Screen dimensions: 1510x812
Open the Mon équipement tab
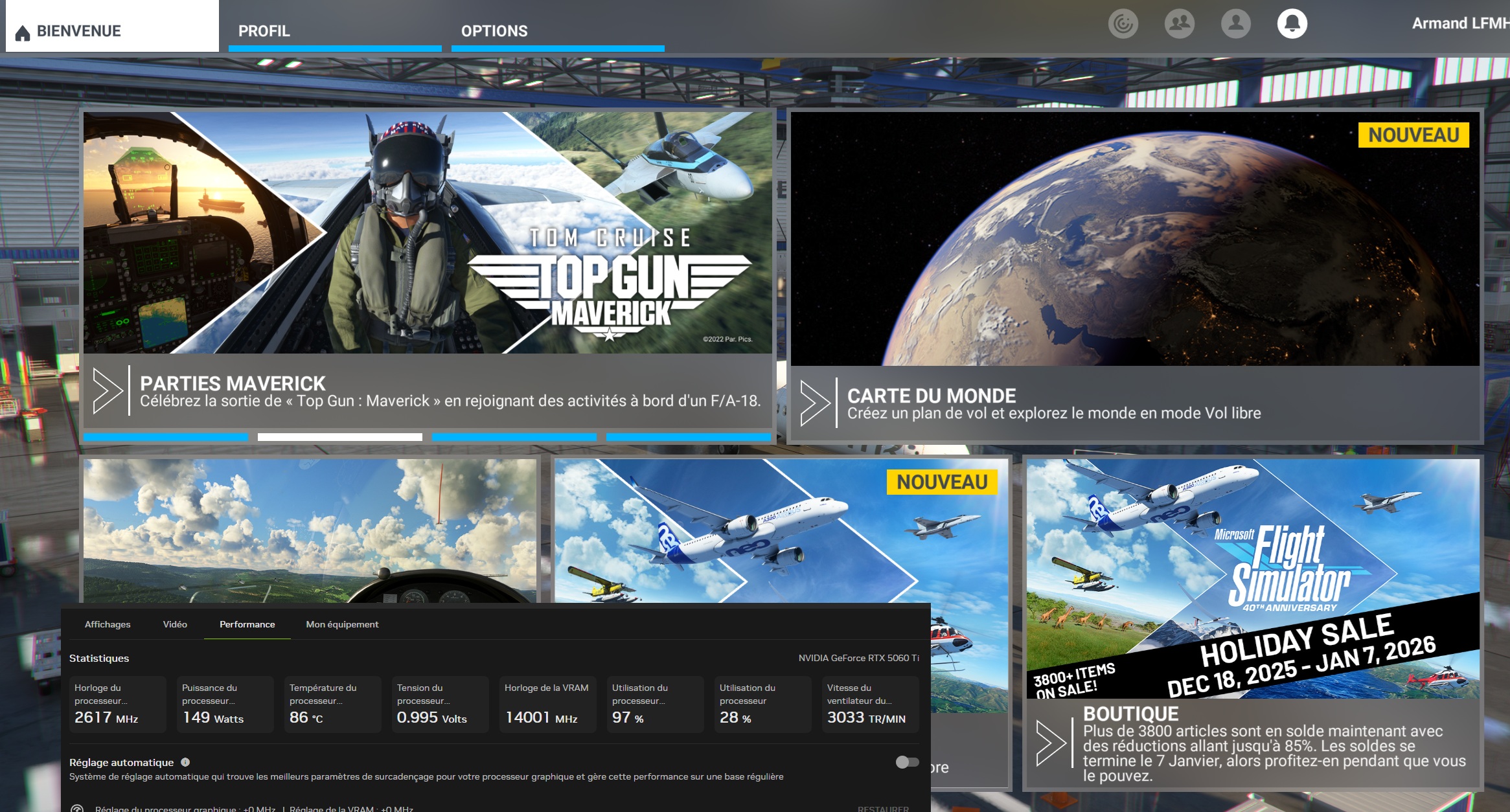[x=342, y=624]
